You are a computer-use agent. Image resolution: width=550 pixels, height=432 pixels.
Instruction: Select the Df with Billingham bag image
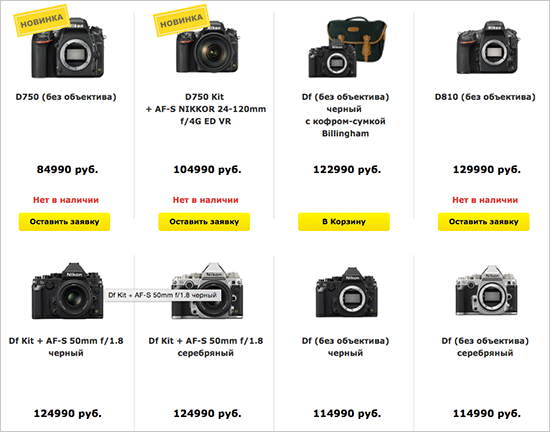347,47
